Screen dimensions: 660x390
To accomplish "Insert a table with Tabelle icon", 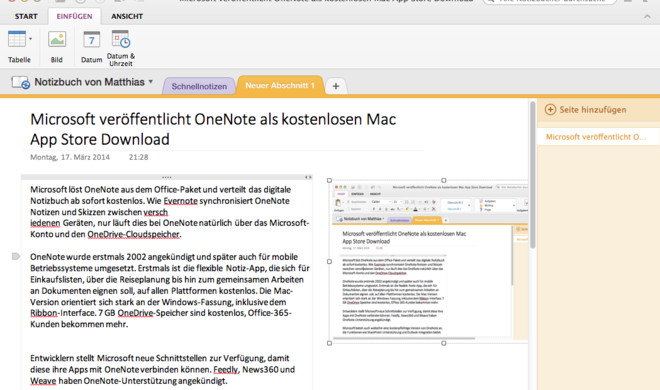I will coord(17,39).
